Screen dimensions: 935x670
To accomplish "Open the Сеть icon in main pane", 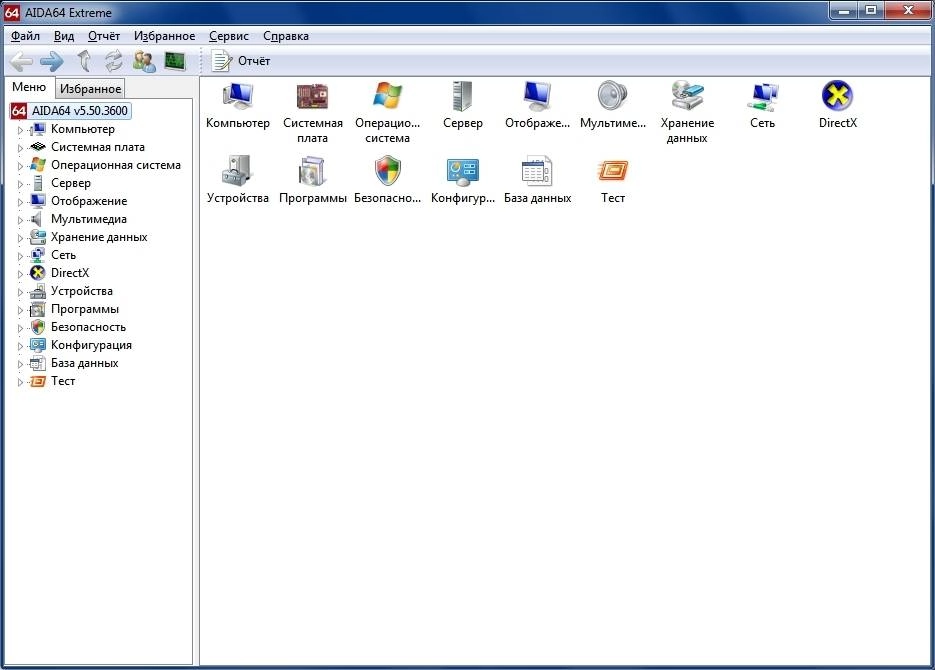I will [763, 106].
